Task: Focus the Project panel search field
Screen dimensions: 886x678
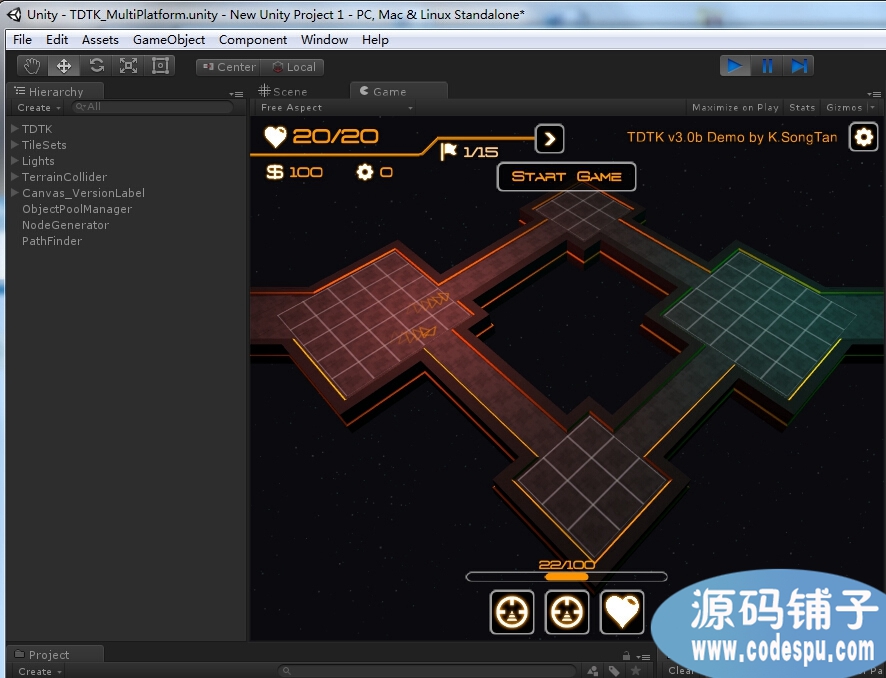Action: point(427,671)
